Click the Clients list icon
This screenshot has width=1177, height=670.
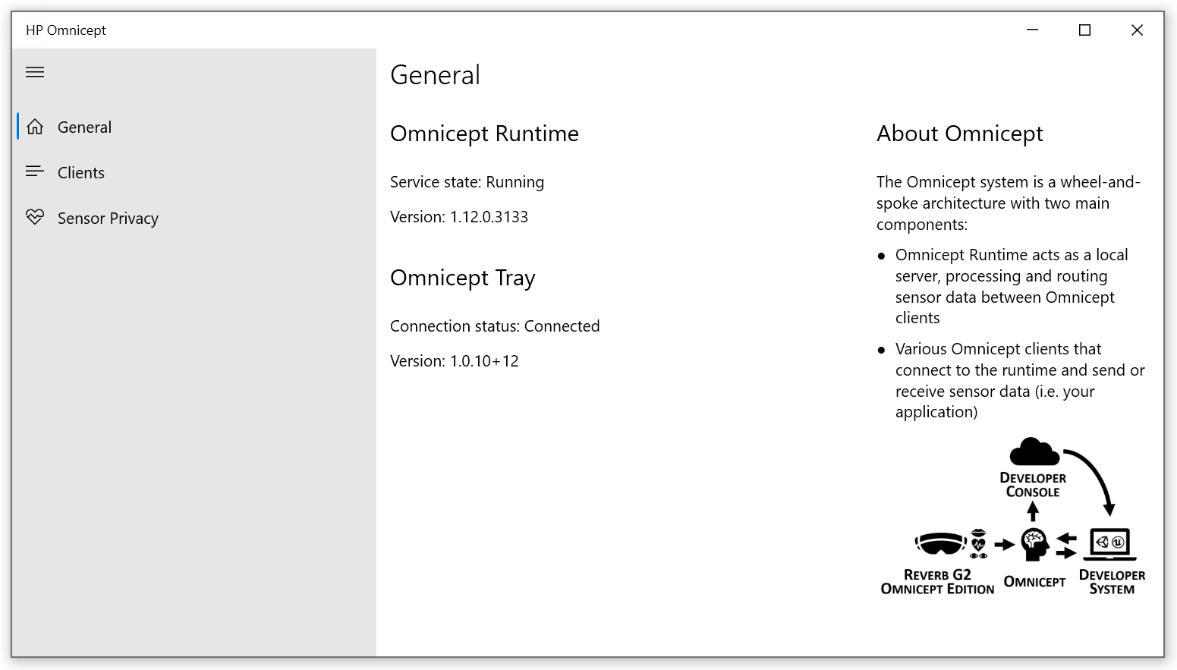pyautogui.click(x=35, y=172)
